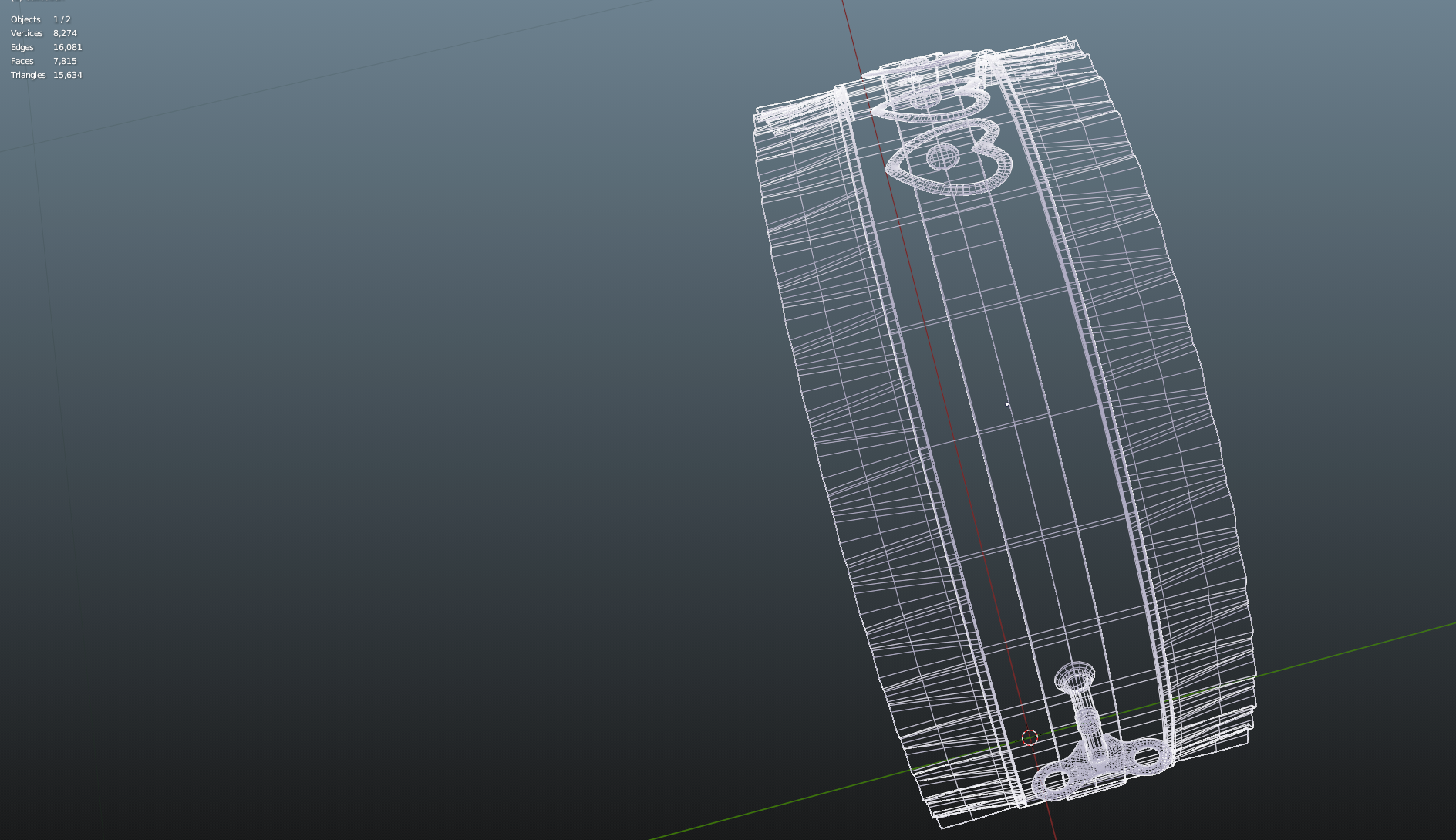Click the triangle count 15,634
1456x840 pixels.
(x=68, y=75)
